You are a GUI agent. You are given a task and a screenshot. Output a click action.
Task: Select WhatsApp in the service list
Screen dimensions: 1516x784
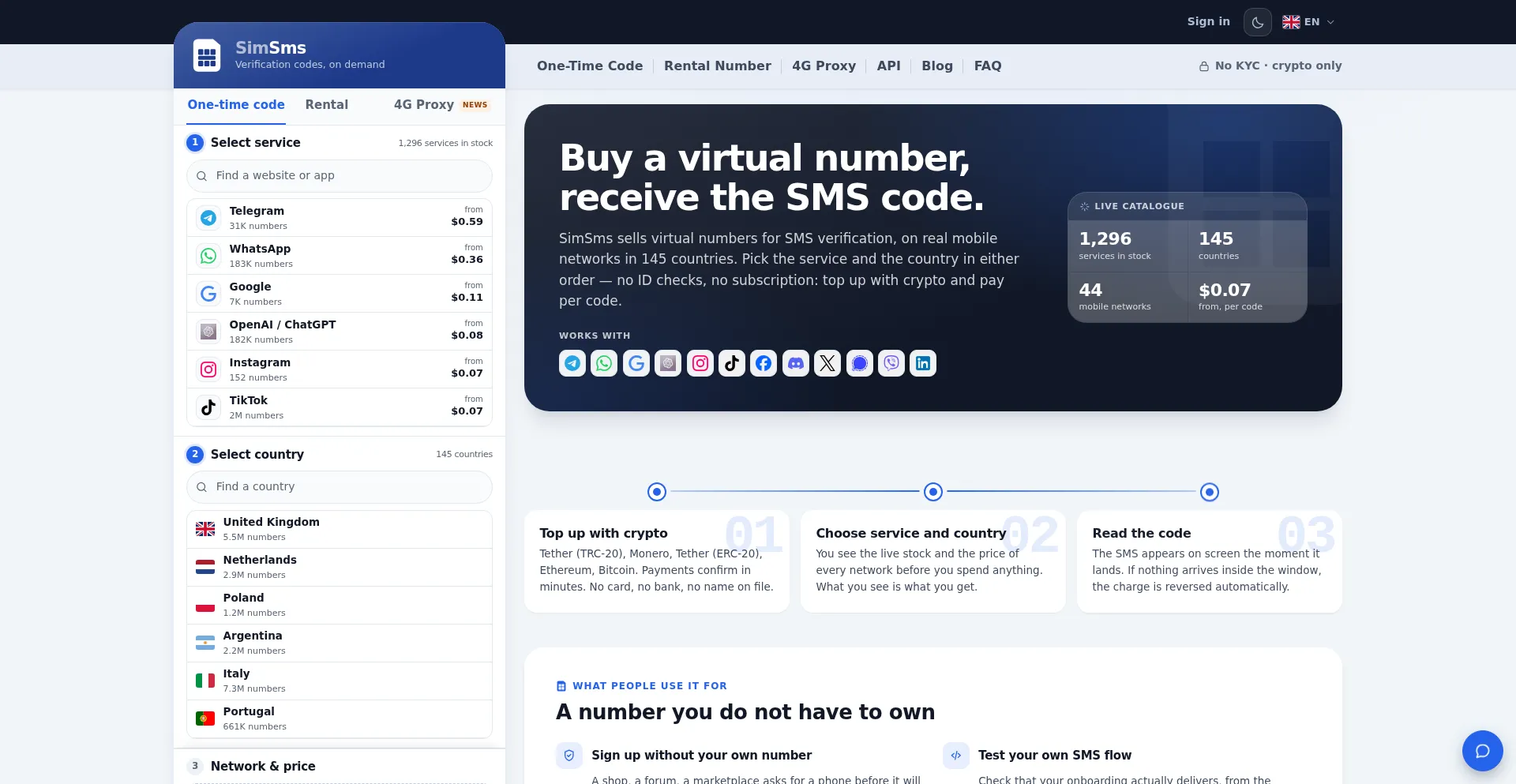340,256
